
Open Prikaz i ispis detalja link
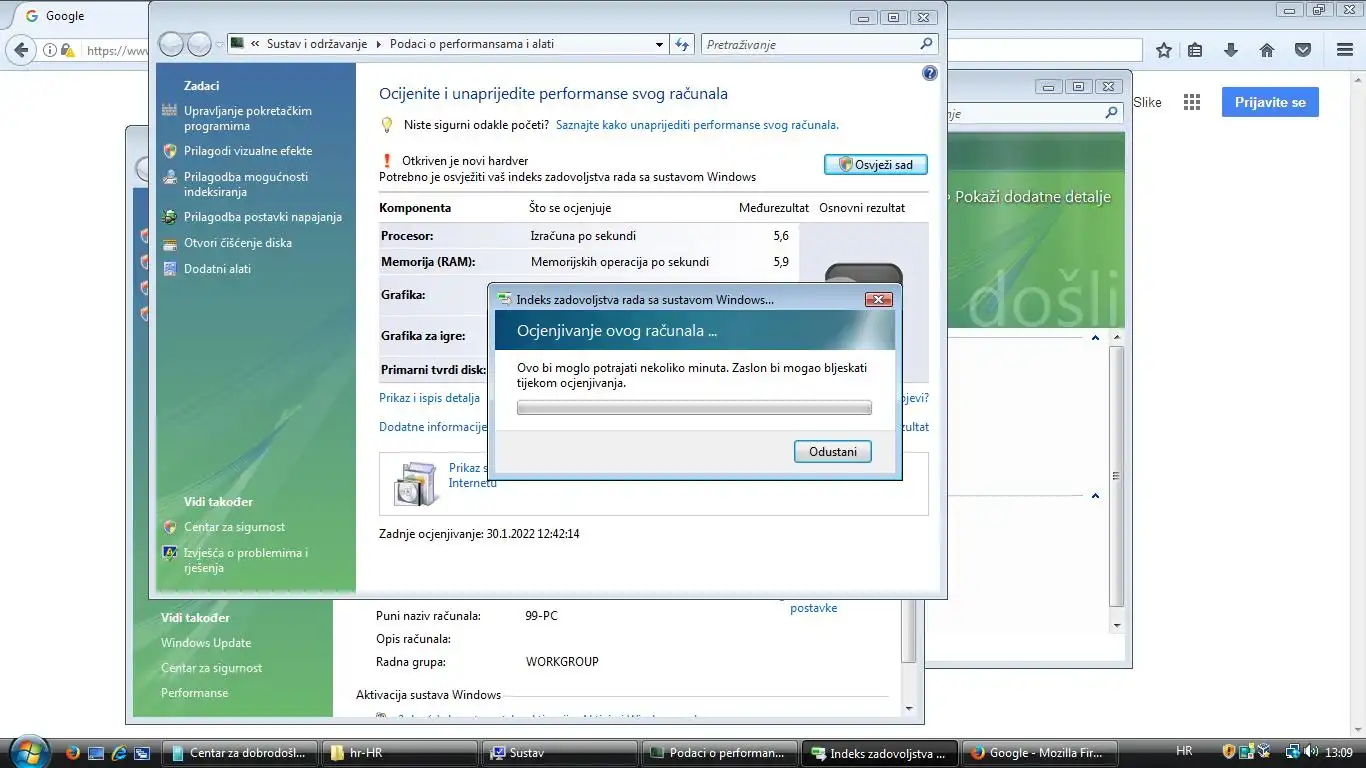429,398
